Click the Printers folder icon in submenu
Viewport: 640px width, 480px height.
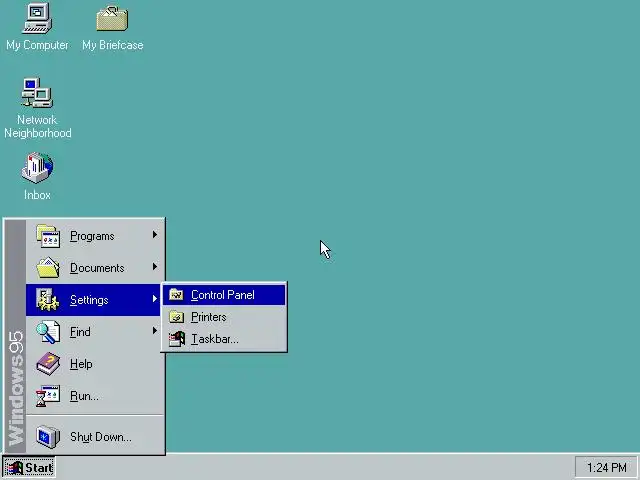pos(176,317)
